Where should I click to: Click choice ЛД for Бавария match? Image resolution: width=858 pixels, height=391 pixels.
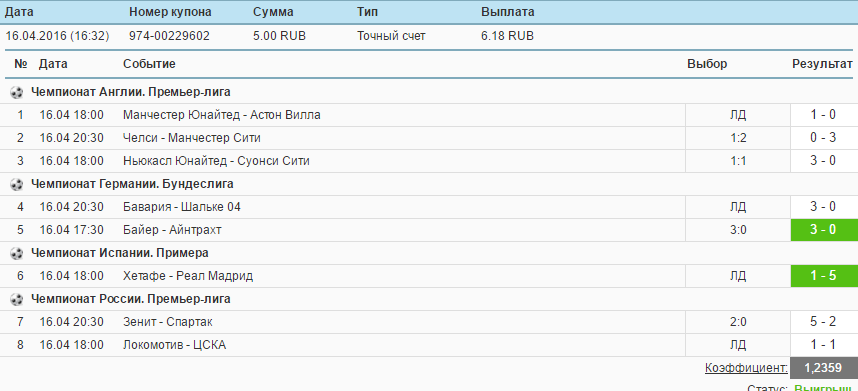point(738,207)
